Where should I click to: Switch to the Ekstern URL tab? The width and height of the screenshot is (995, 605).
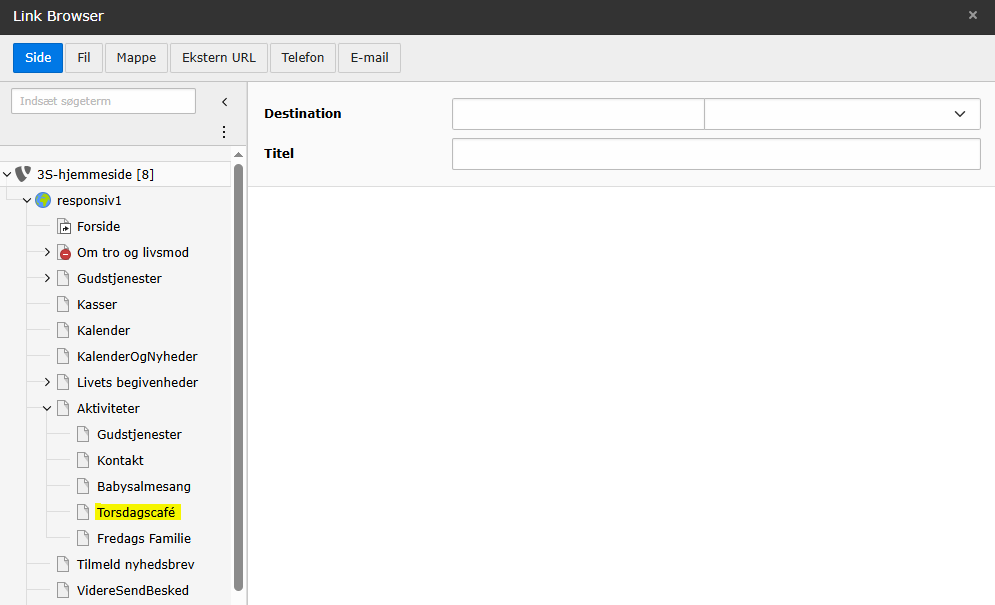(218, 58)
